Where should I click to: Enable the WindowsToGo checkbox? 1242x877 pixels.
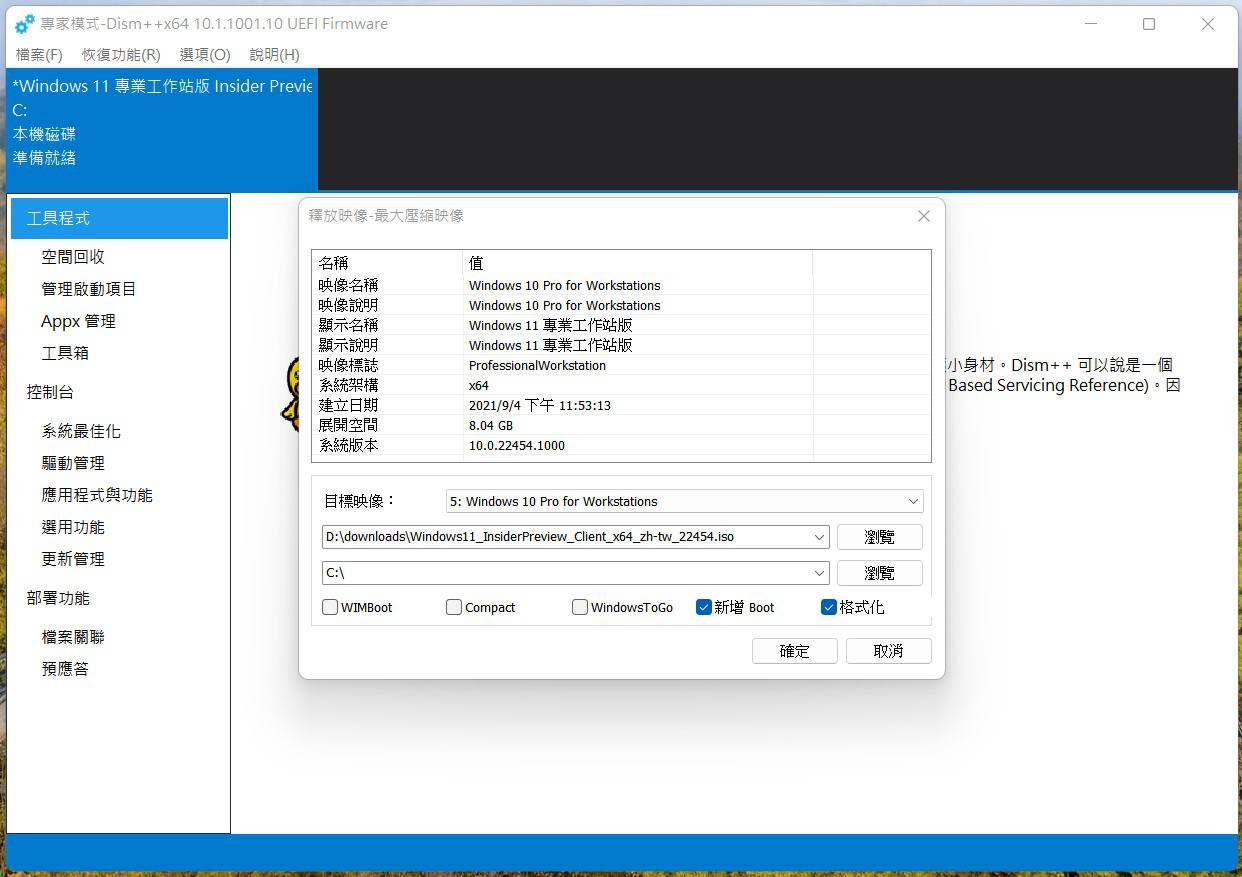point(580,607)
